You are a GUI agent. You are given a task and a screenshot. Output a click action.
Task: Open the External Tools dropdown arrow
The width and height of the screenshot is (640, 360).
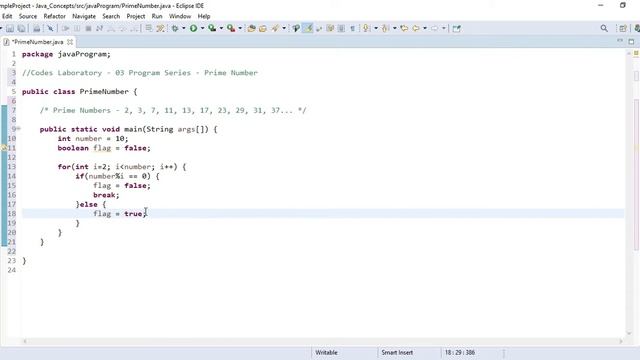pyautogui.click(x=240, y=28)
